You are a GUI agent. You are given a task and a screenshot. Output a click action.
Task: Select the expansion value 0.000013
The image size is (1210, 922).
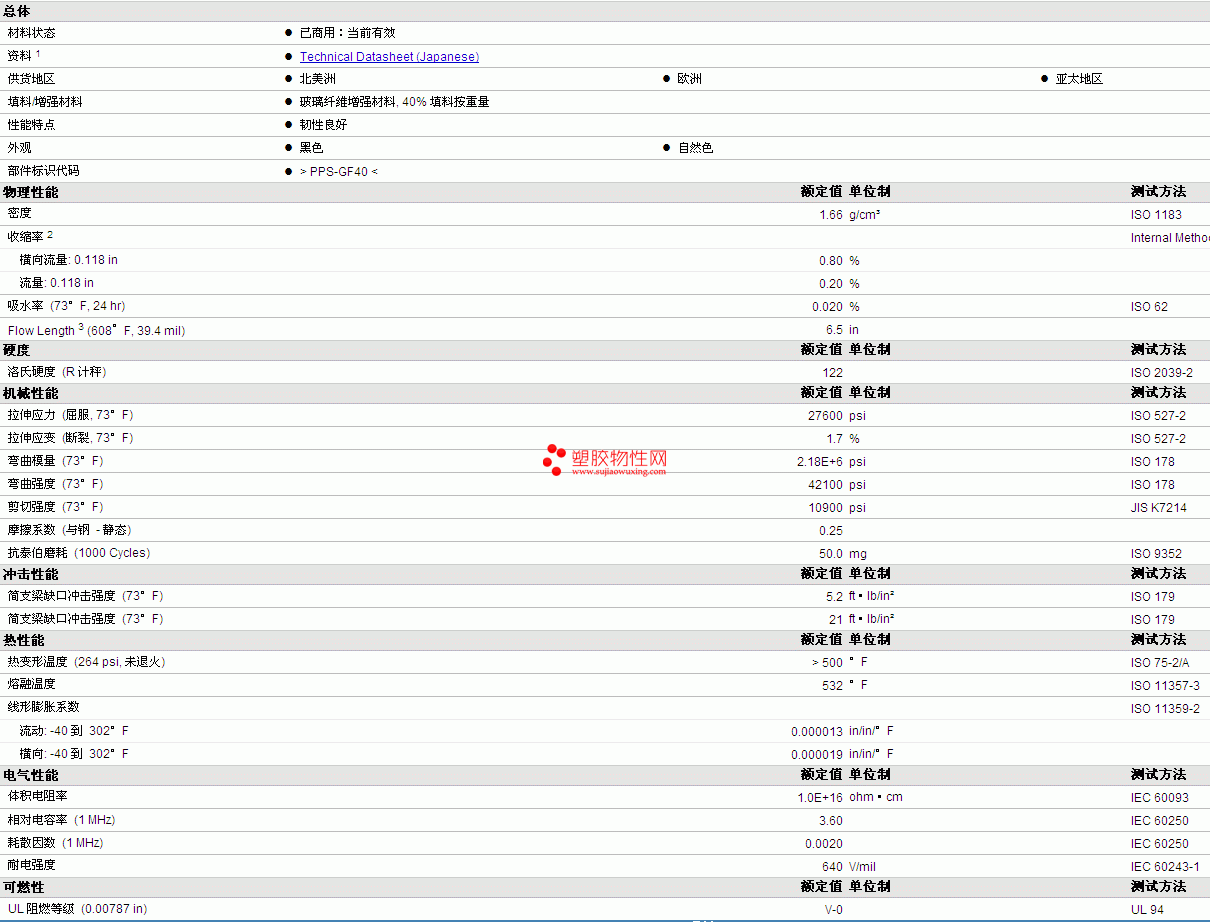(817, 732)
